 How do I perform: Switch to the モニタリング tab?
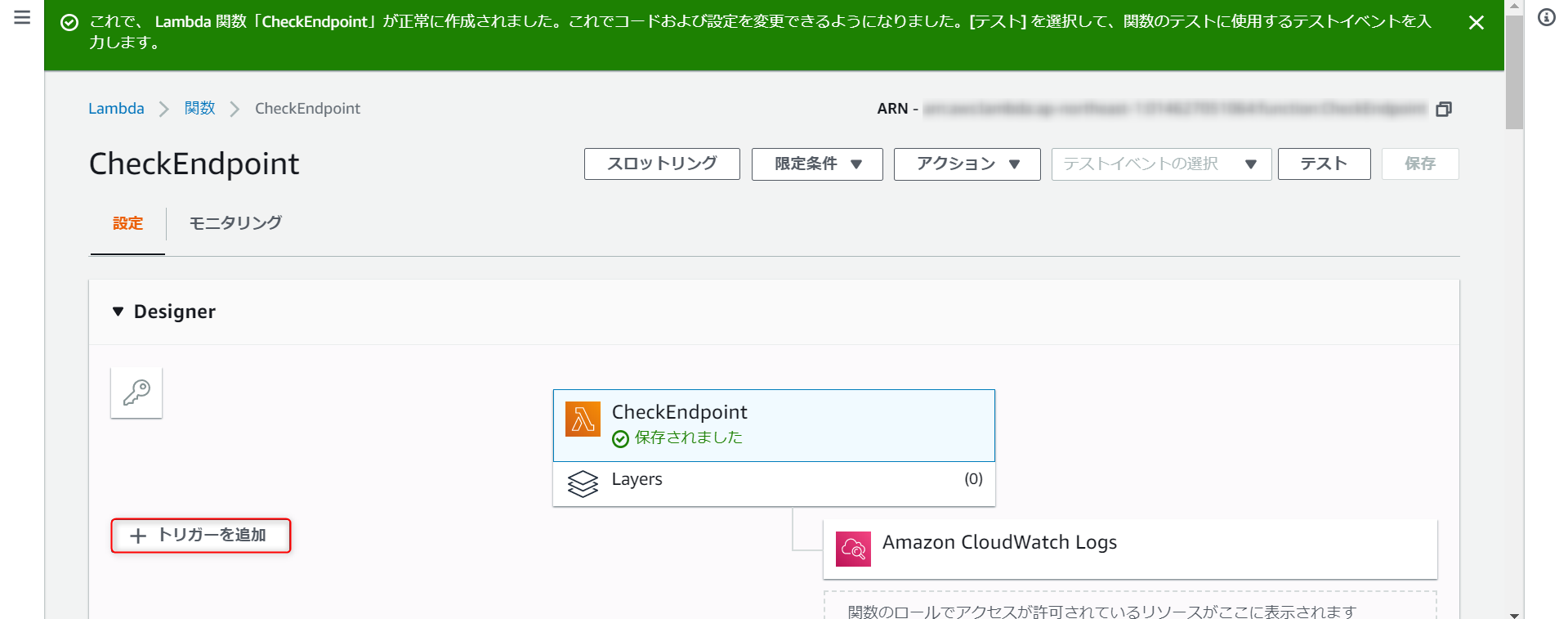tap(235, 223)
